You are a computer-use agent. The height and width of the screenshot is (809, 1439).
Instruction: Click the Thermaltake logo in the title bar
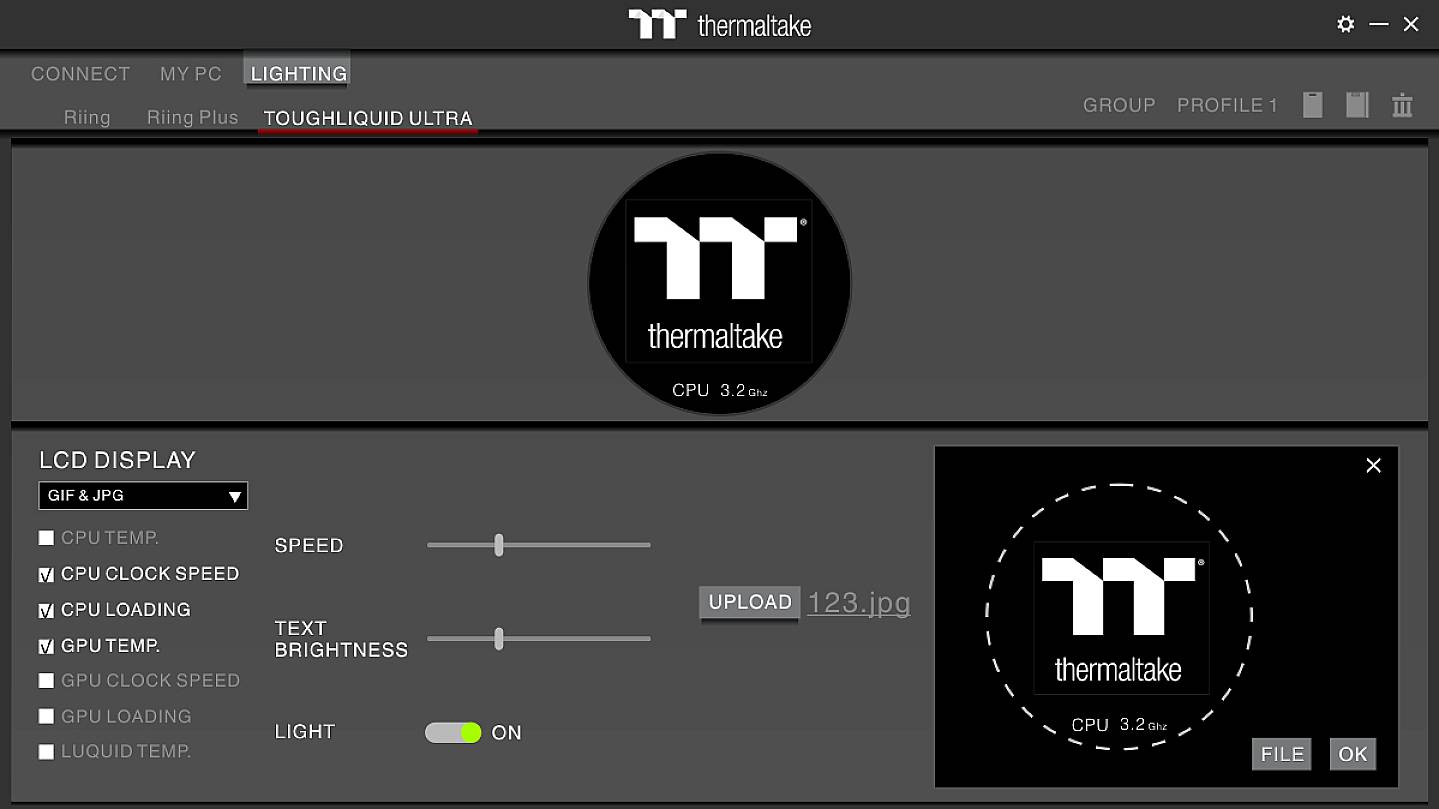pos(719,24)
